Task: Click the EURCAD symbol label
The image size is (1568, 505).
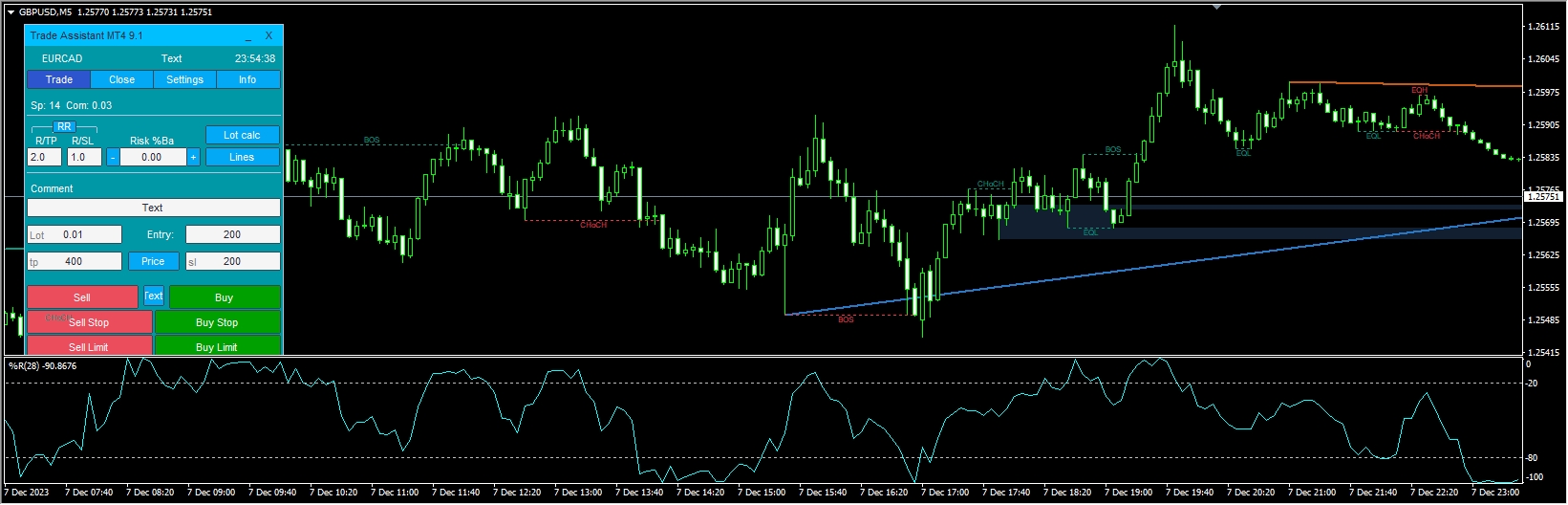Action: point(62,58)
